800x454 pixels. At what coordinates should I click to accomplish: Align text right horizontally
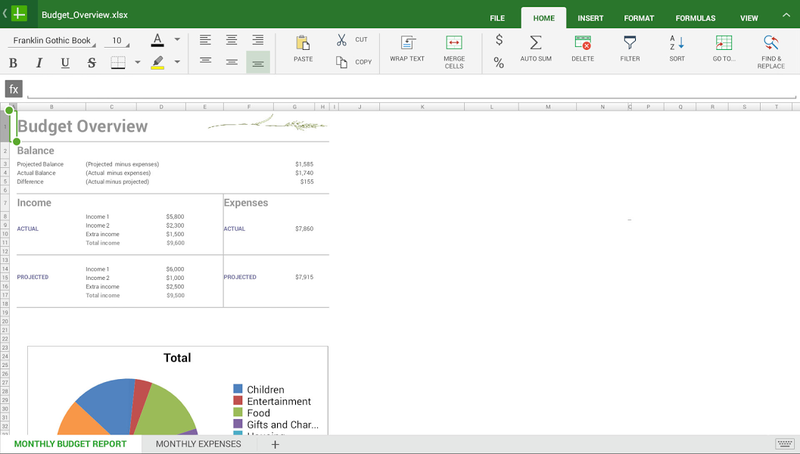(x=258, y=40)
